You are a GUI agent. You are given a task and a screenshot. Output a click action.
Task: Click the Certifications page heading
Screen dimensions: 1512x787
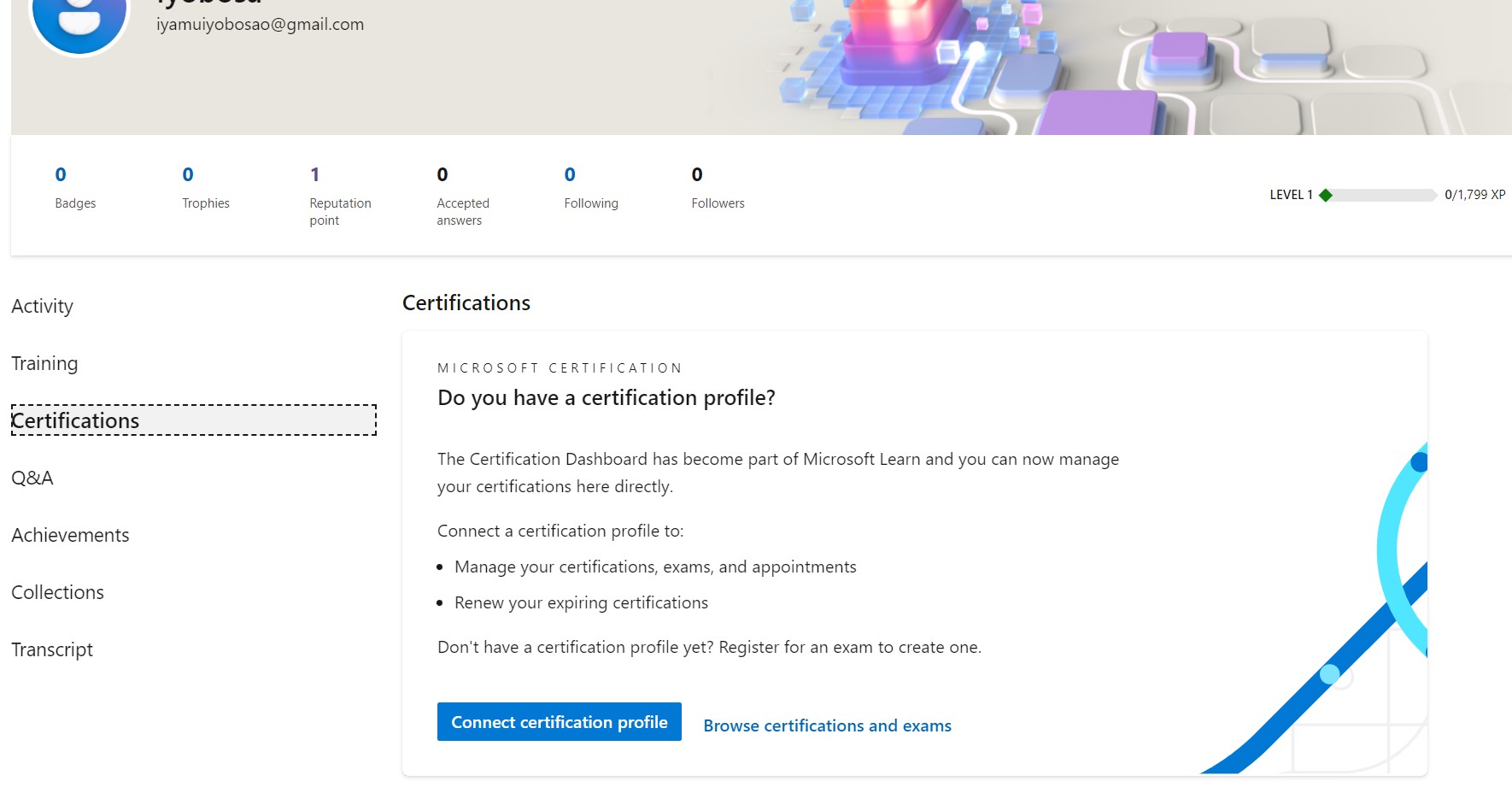pos(466,302)
